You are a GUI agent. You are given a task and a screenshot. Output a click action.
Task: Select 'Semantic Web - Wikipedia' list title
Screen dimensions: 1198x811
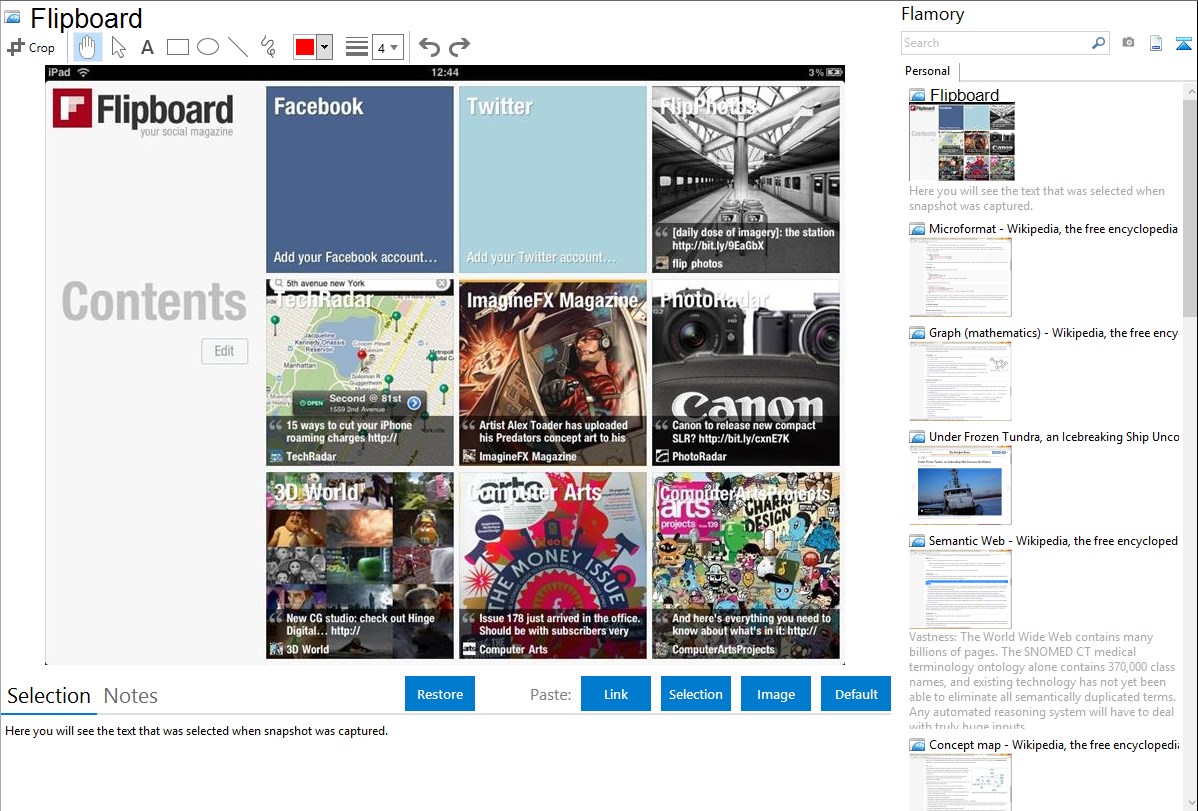tap(1053, 540)
